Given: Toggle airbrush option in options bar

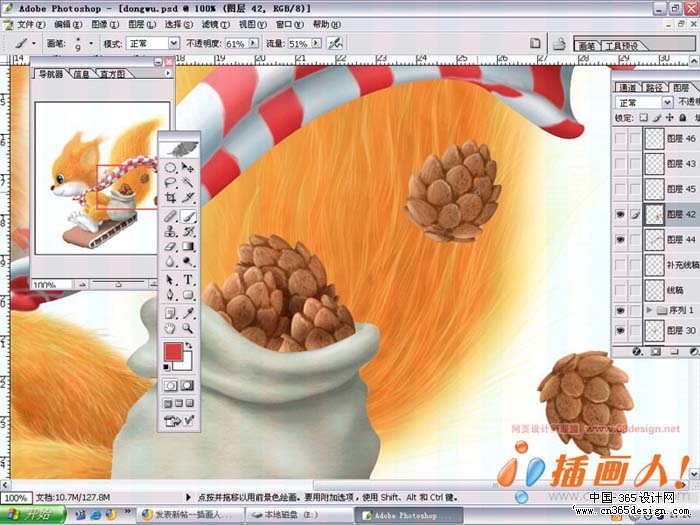Looking at the screenshot, I should point(335,43).
